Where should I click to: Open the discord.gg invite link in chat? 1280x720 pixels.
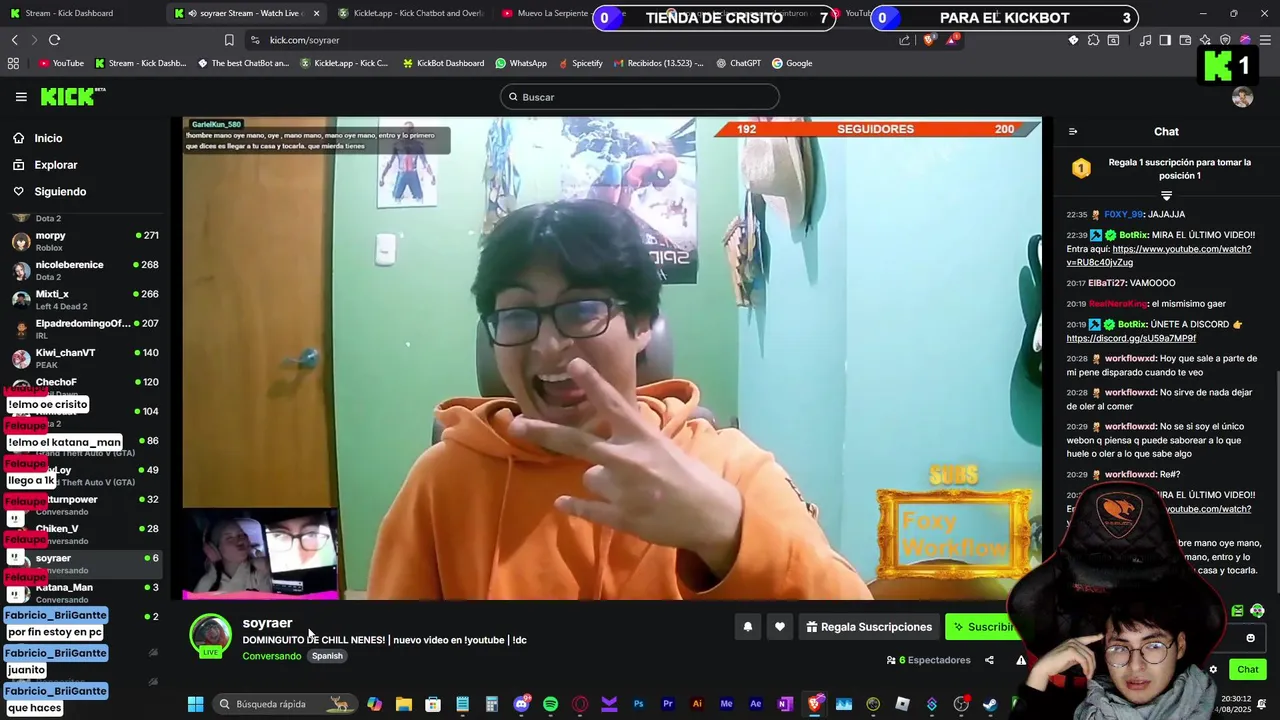click(1131, 338)
